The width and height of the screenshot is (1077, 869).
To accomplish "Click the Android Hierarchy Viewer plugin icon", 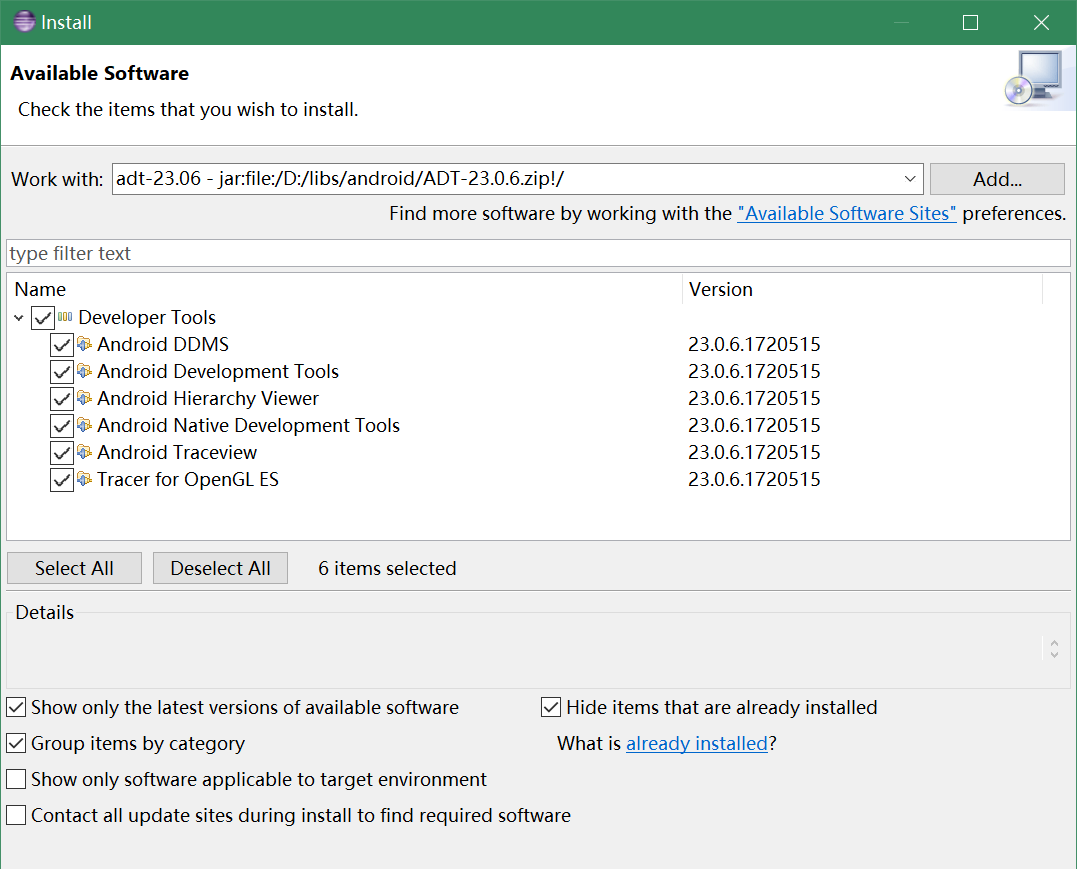I will coord(85,399).
